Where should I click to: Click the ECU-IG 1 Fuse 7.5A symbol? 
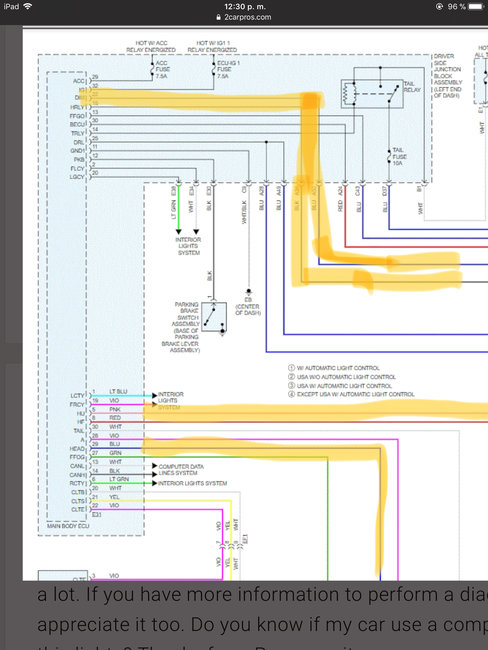point(214,69)
